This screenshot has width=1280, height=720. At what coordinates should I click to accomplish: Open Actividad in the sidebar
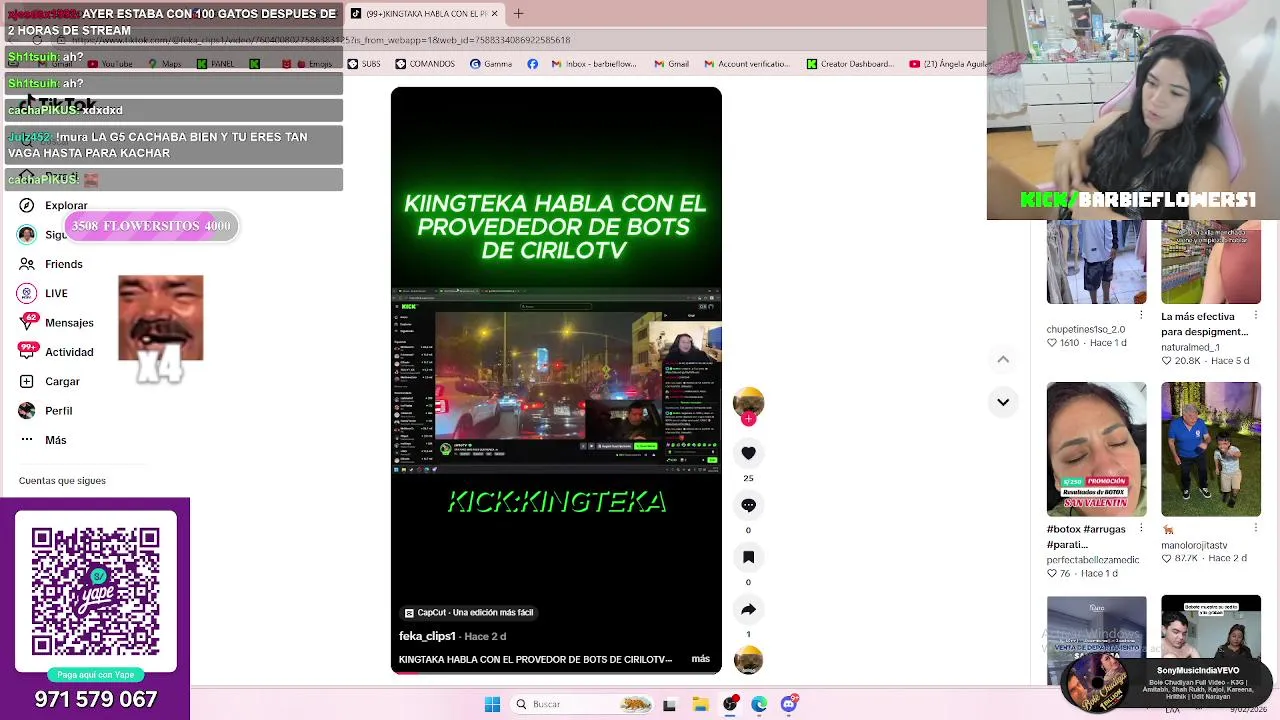(55, 352)
